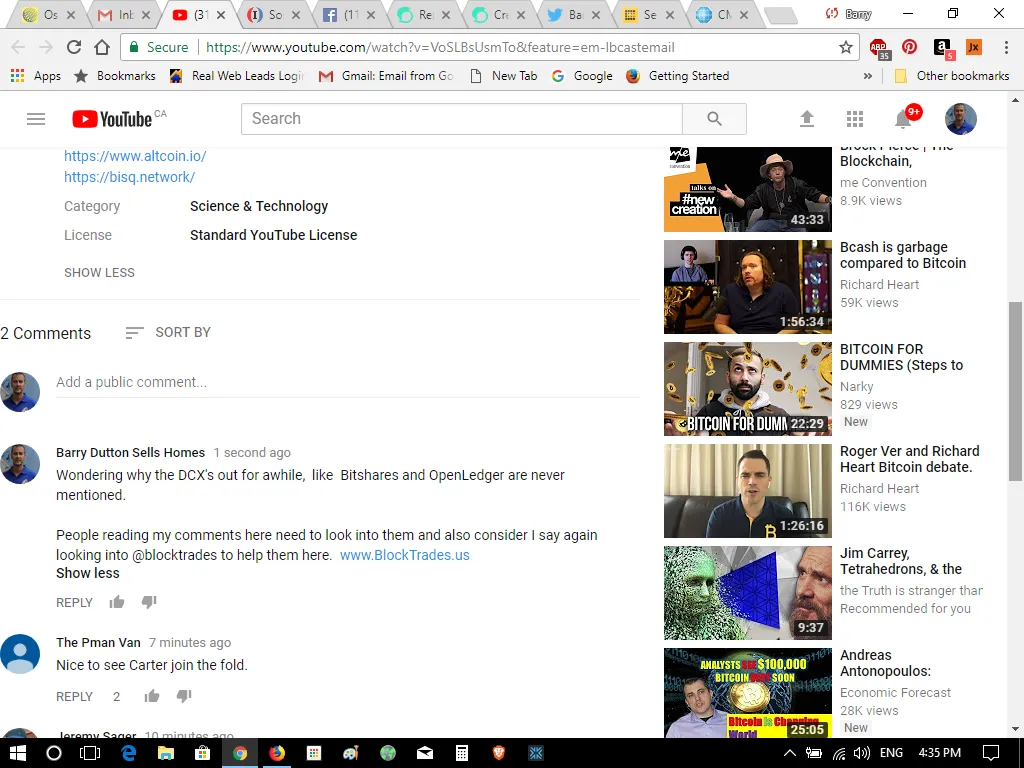Open the volume control in tray
Image resolution: width=1024 pixels, height=768 pixels.
[x=862, y=754]
